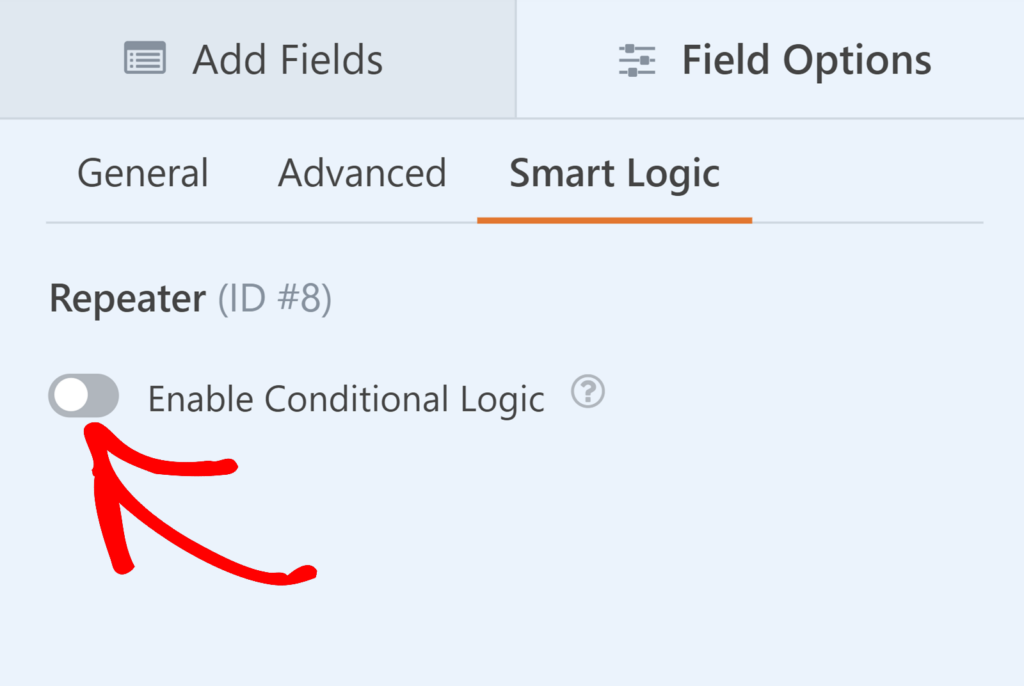Select the Smart Logic tab
This screenshot has height=686, width=1024.
click(614, 173)
